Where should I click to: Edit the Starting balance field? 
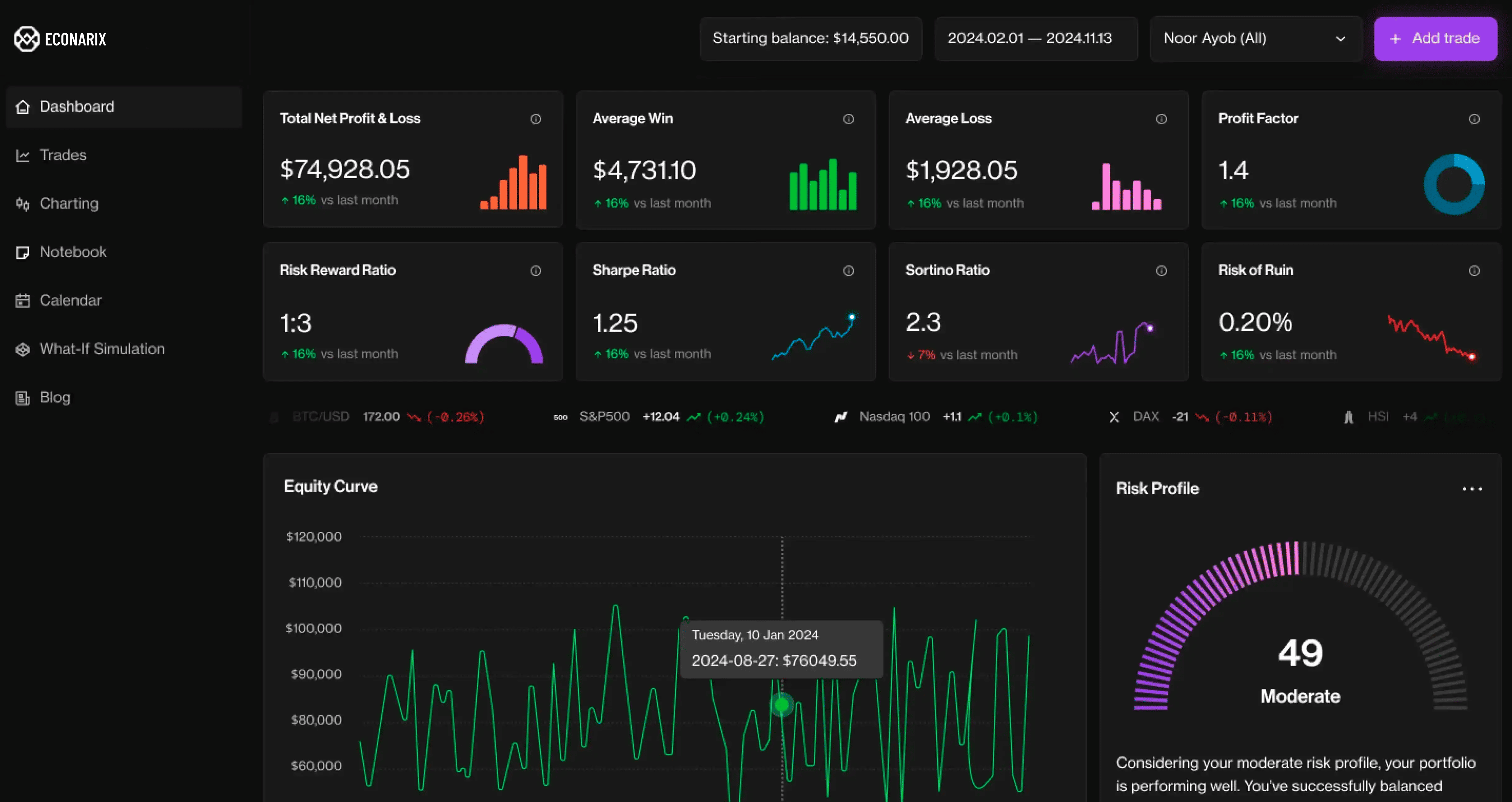coord(810,39)
